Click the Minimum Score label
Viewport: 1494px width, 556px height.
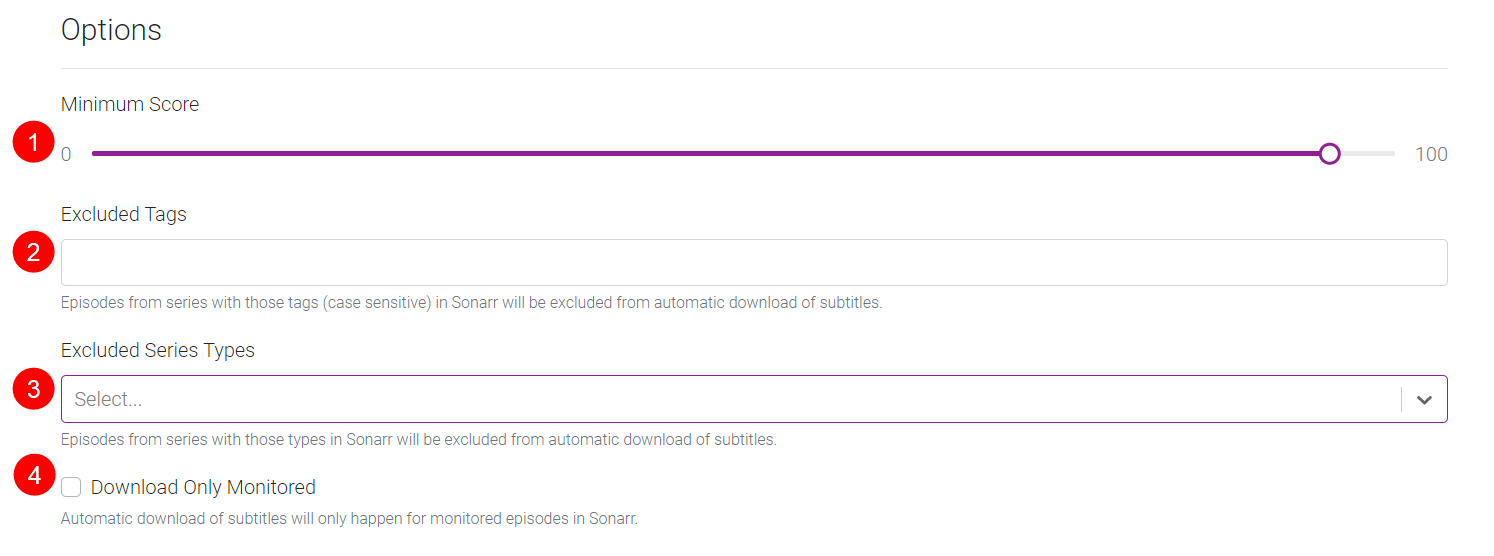(x=130, y=104)
